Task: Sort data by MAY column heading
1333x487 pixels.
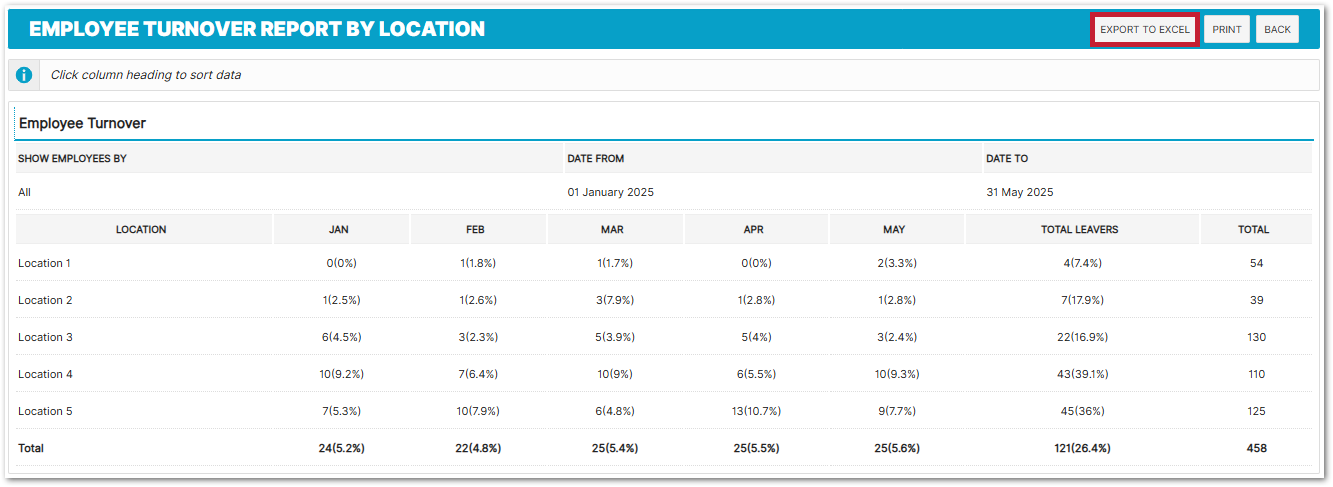Action: tap(894, 230)
